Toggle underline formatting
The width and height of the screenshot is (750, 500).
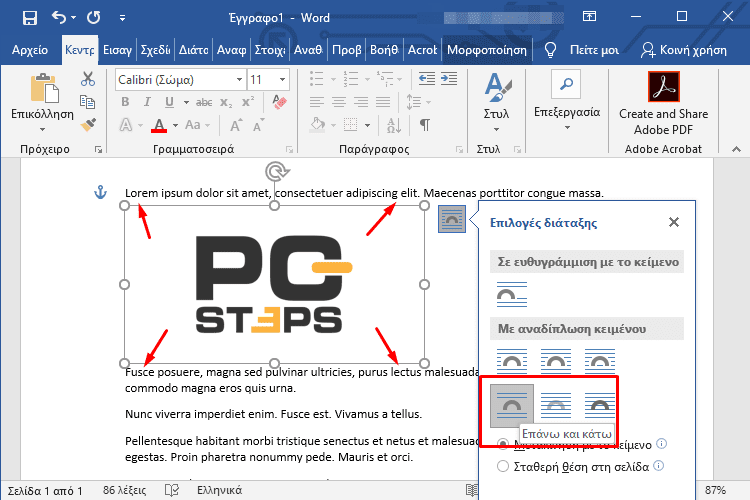coord(169,102)
